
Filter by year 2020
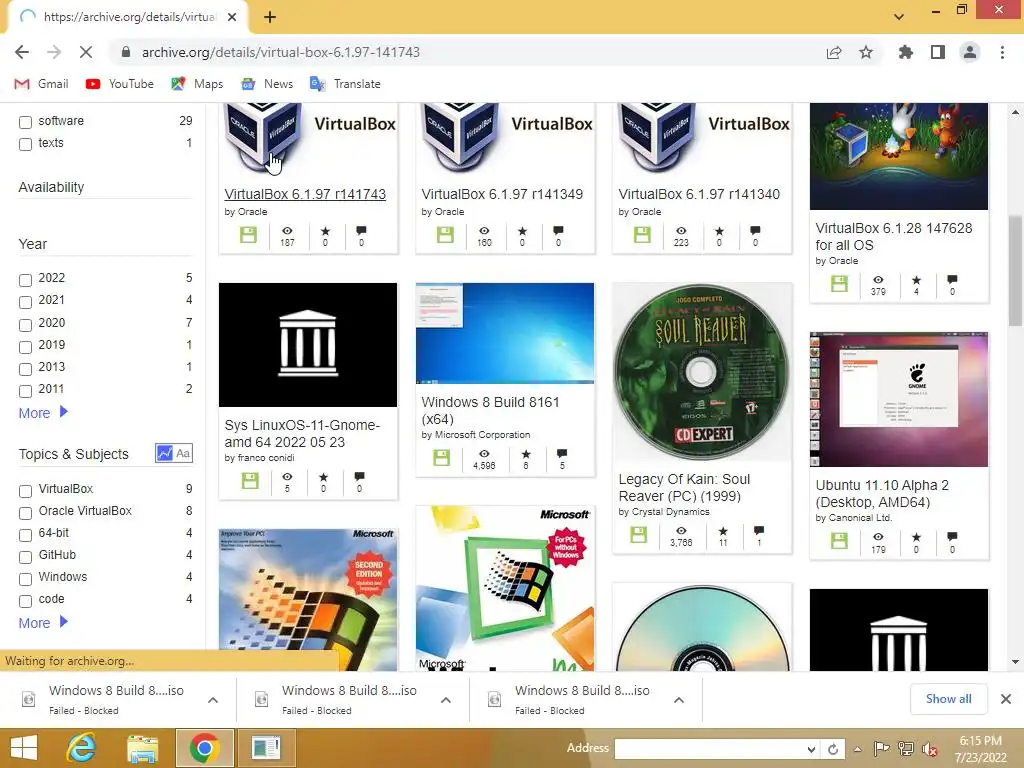point(25,325)
